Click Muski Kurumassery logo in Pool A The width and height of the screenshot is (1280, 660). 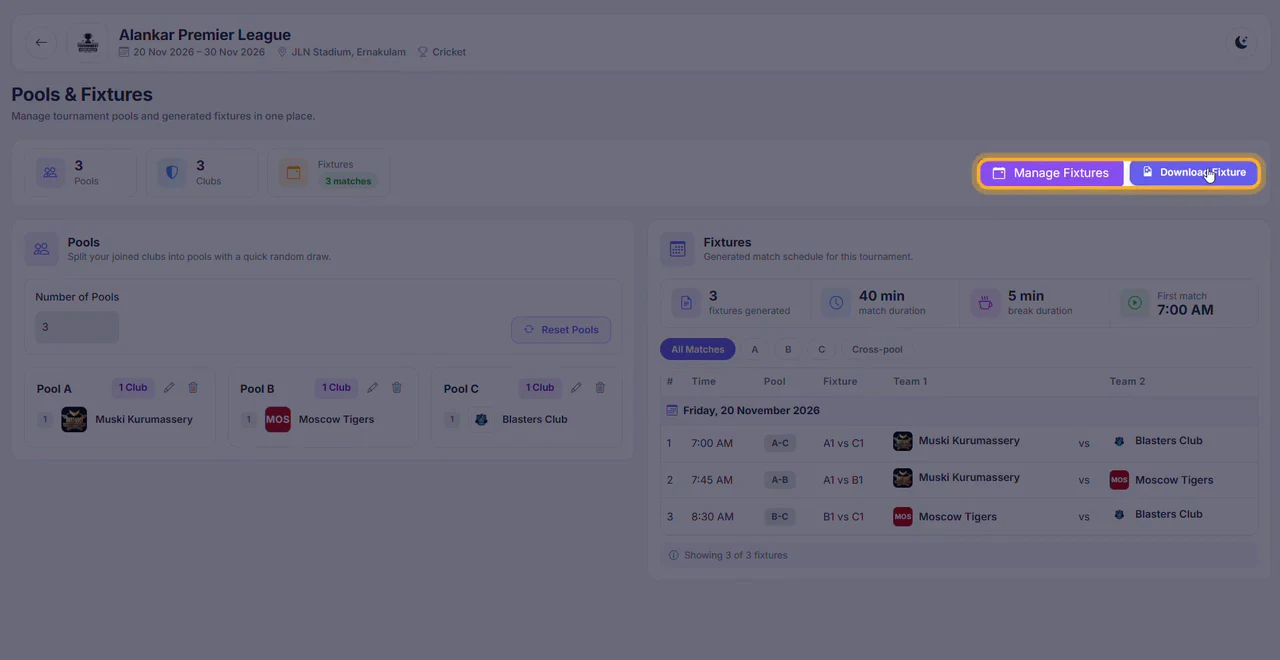click(74, 420)
